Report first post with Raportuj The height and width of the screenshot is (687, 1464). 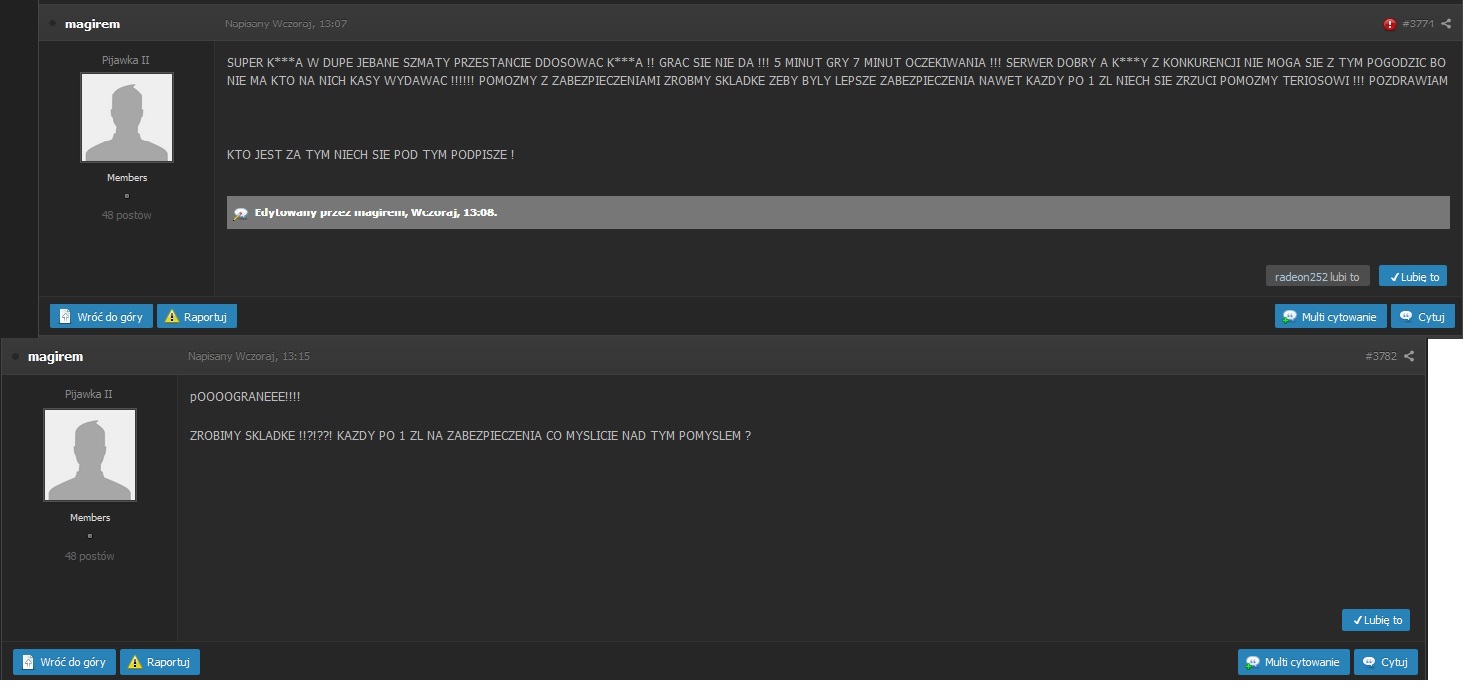pyautogui.click(x=197, y=317)
